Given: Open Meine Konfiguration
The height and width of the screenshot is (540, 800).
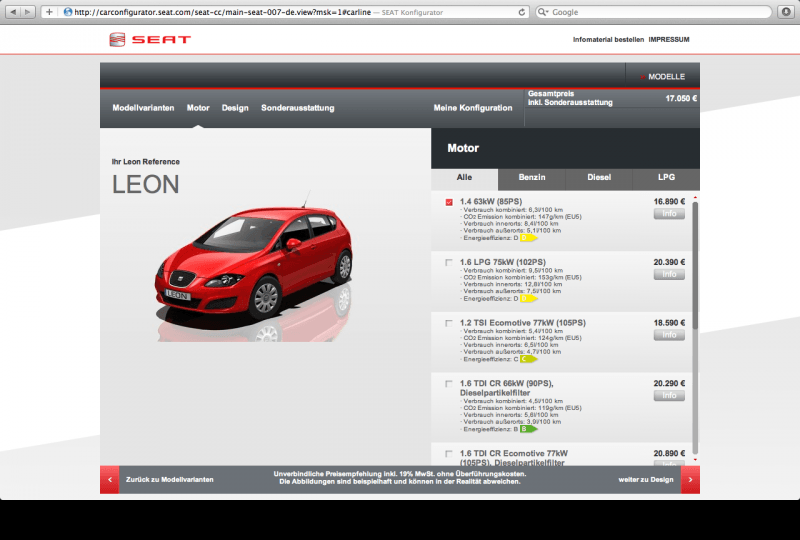Looking at the screenshot, I should click(473, 108).
